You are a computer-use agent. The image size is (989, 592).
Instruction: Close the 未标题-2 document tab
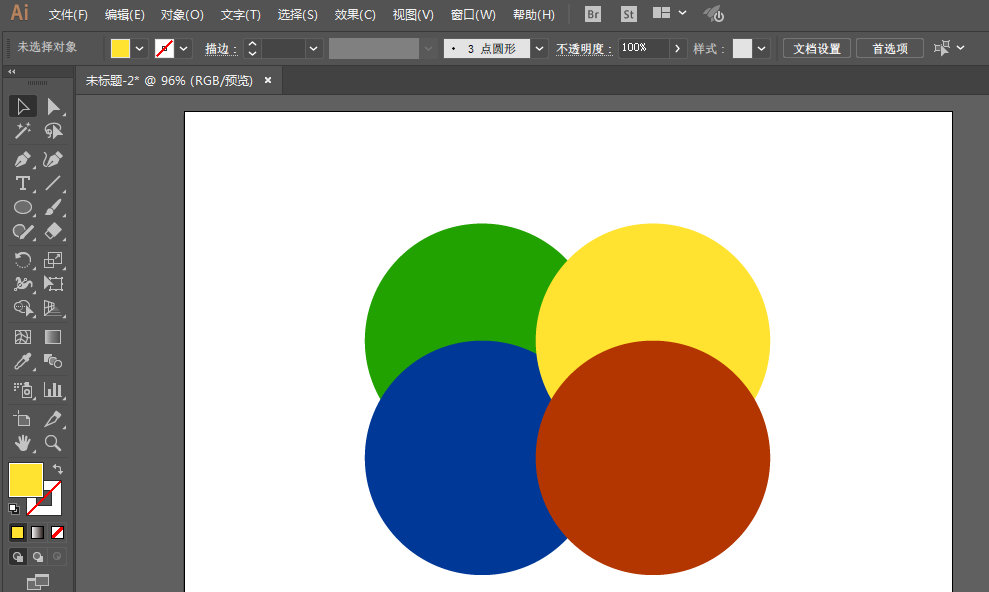pos(268,80)
